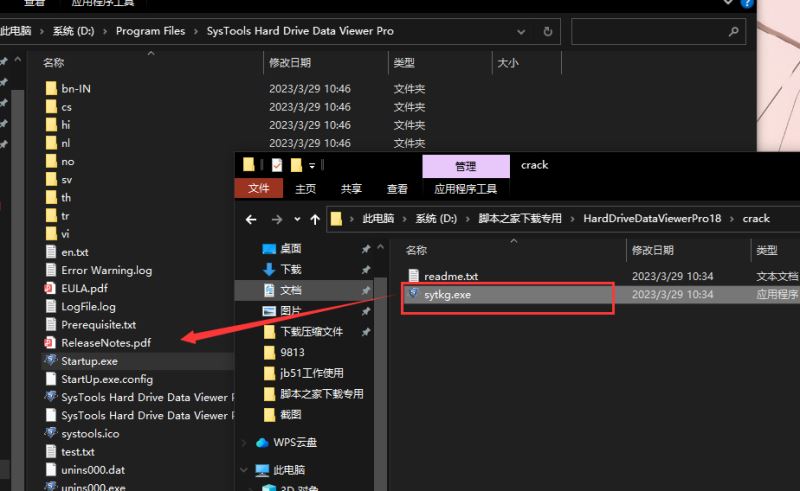
Task: Sort by 类型 column in back window
Action: tap(404, 63)
